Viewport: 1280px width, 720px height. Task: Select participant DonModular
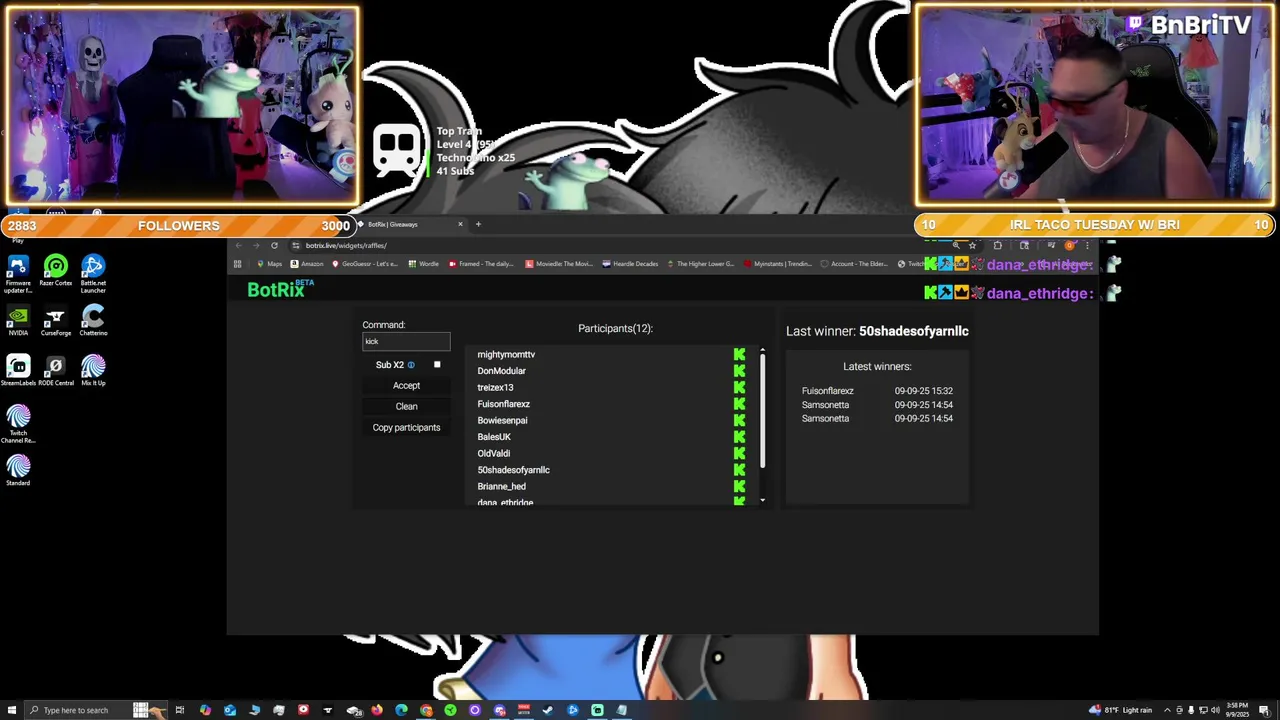pos(501,371)
